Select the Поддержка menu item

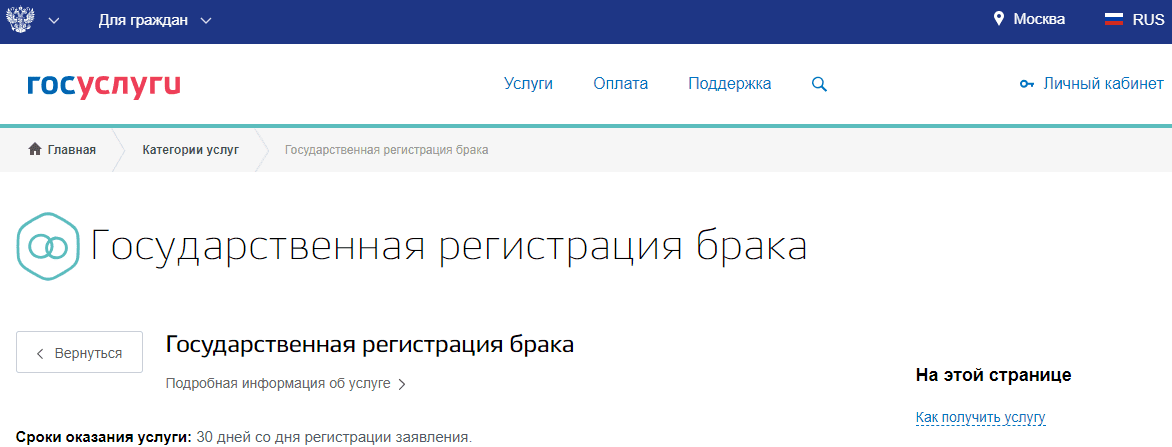(729, 84)
